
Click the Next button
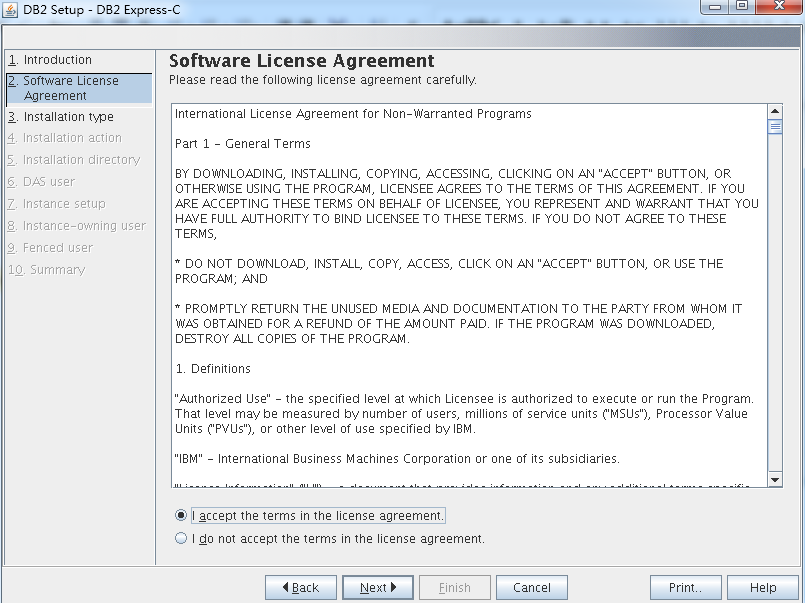pyautogui.click(x=378, y=588)
